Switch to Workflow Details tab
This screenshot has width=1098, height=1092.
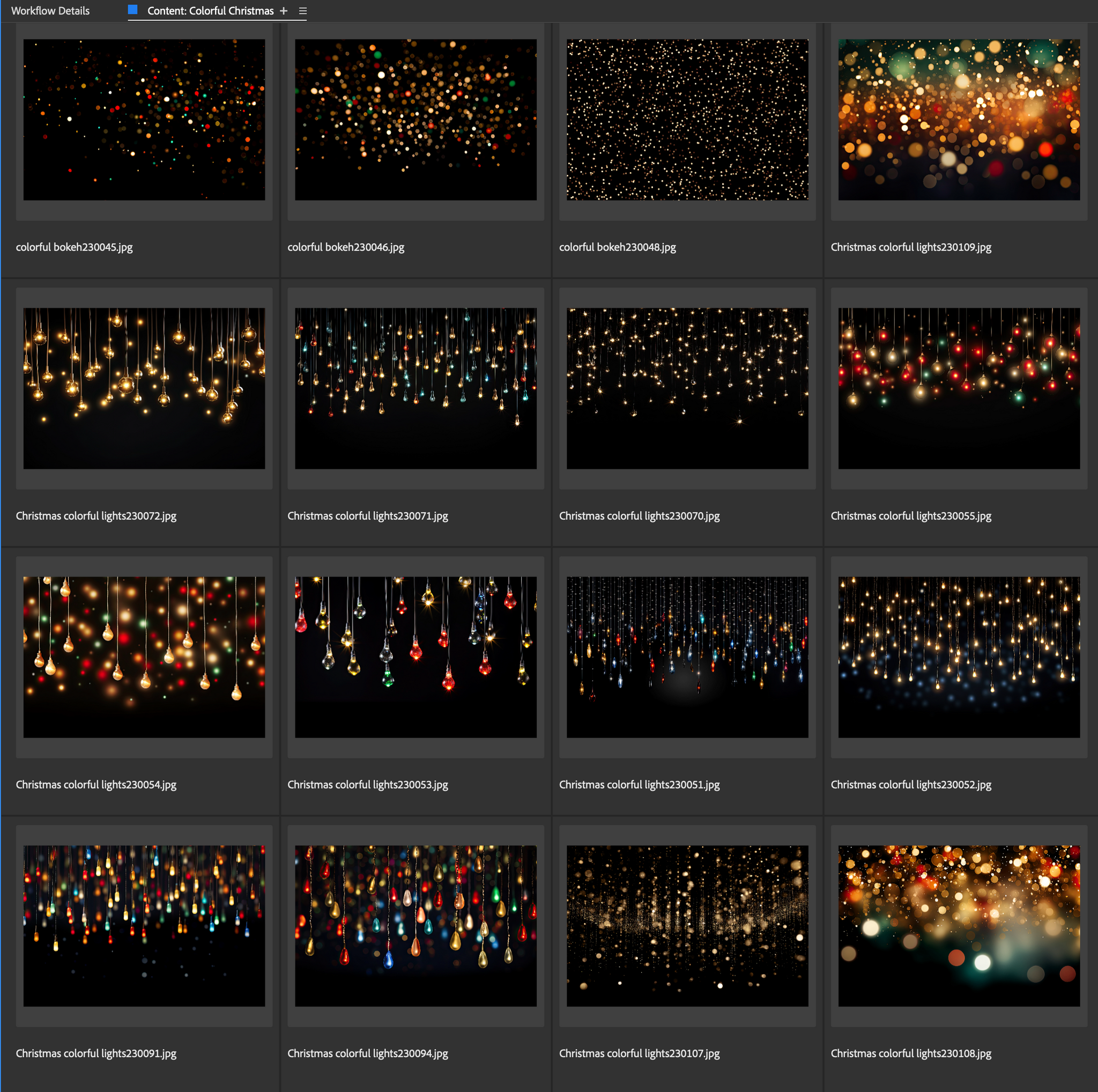pyautogui.click(x=50, y=11)
